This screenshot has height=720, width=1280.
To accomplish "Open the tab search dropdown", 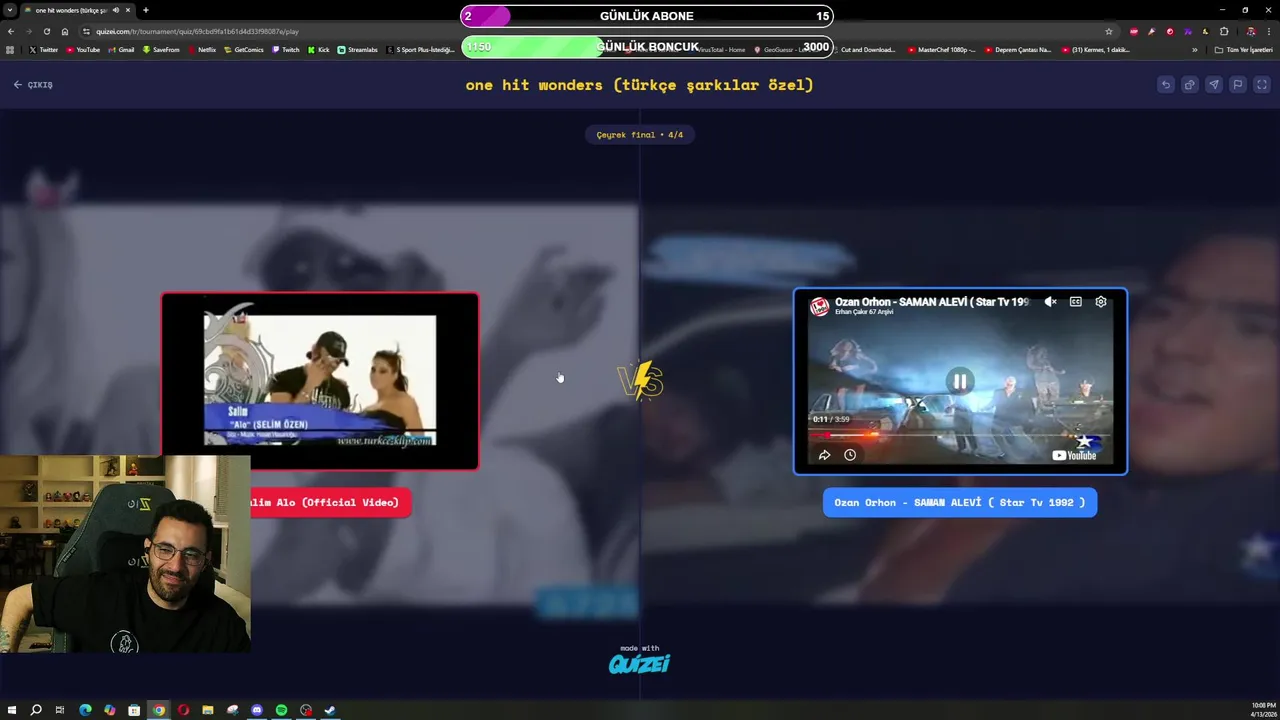I will [10, 10].
